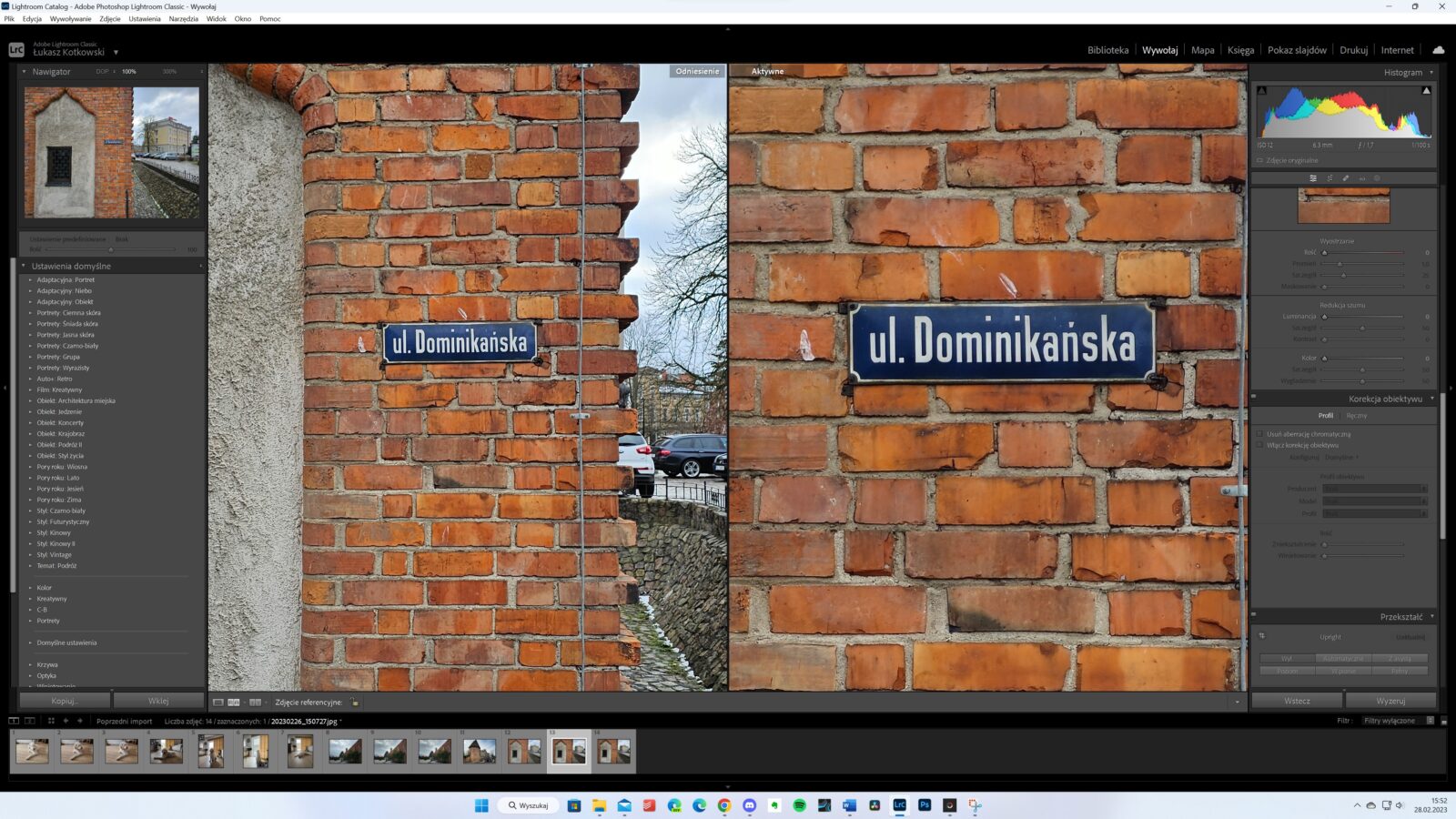
Task: Select the Edit sliders tool icon
Action: coord(1312,178)
